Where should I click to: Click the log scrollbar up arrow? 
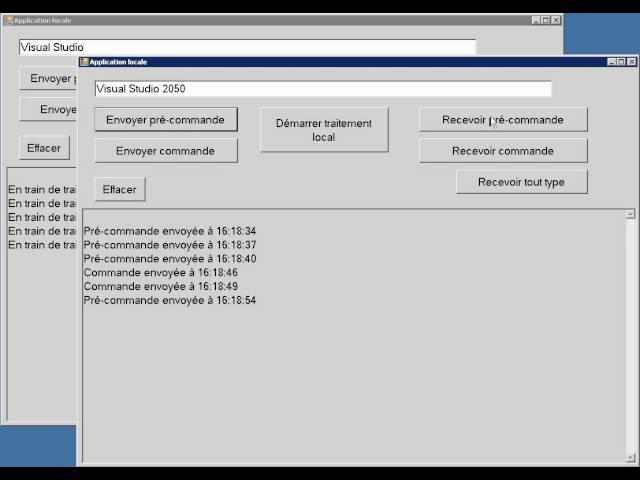click(631, 214)
